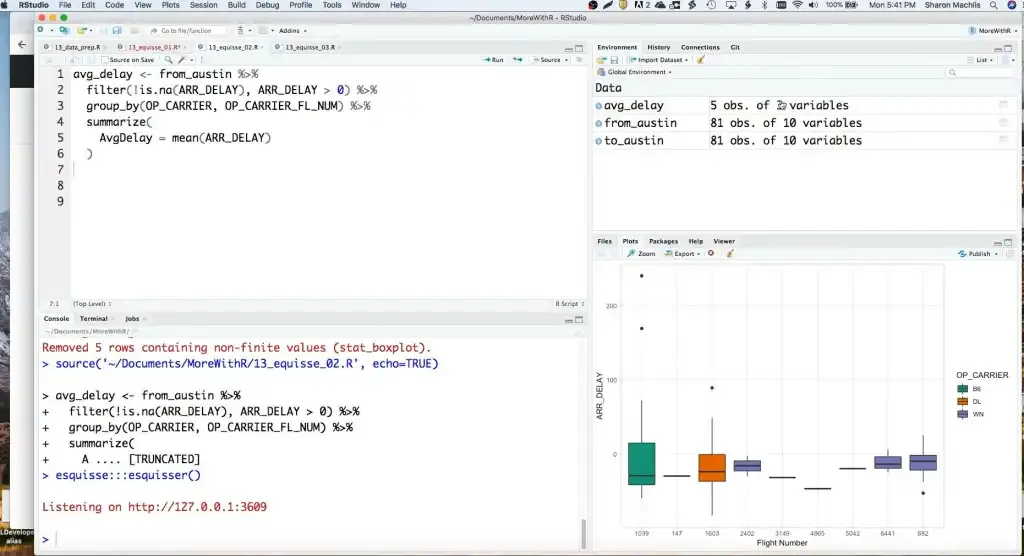This screenshot has width=1024, height=556.
Task: Open from_austin data viewer grid icon
Action: tap(1003, 123)
